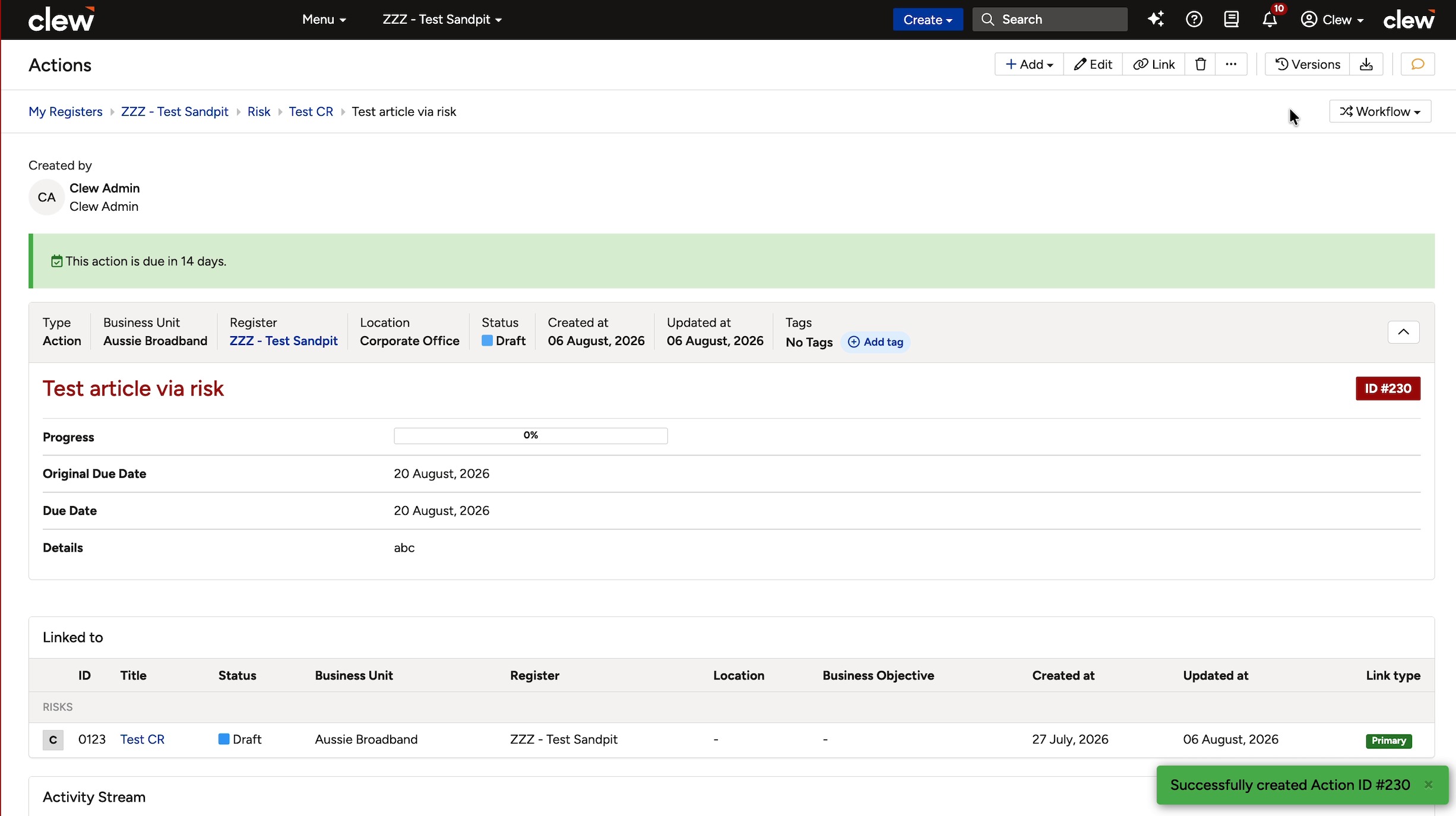Image resolution: width=1456 pixels, height=816 pixels.
Task: Click the Business Unit column header
Action: tap(354, 675)
